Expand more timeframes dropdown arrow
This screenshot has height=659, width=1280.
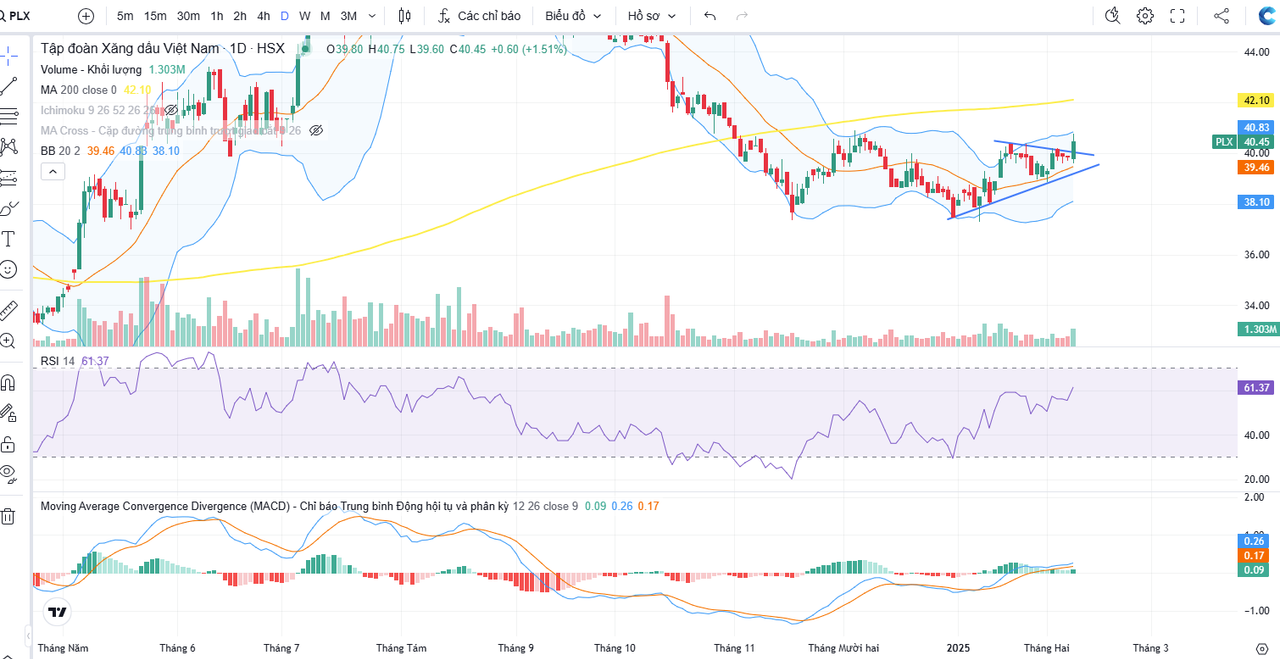373,16
